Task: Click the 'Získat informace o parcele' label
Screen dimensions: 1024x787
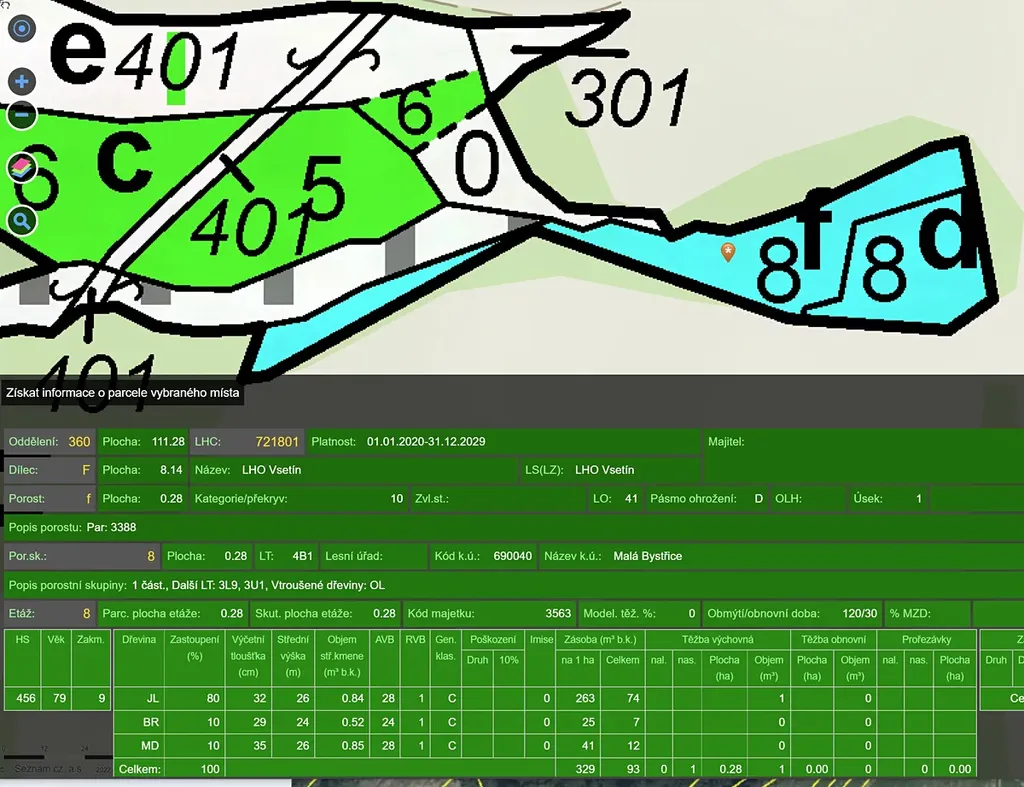Action: tap(122, 393)
